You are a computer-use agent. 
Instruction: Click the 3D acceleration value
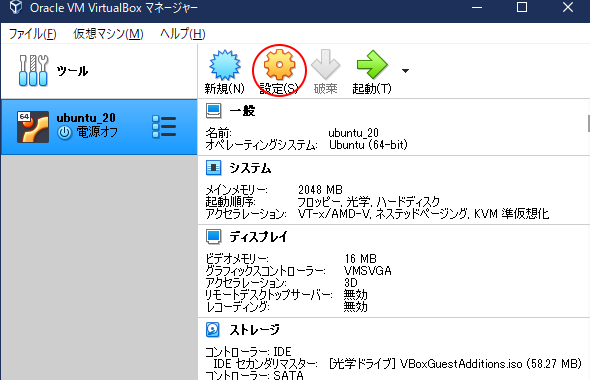pos(351,283)
